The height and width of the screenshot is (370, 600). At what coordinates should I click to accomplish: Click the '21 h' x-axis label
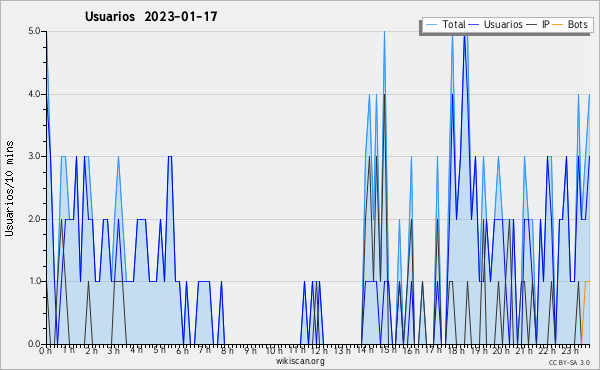524,350
